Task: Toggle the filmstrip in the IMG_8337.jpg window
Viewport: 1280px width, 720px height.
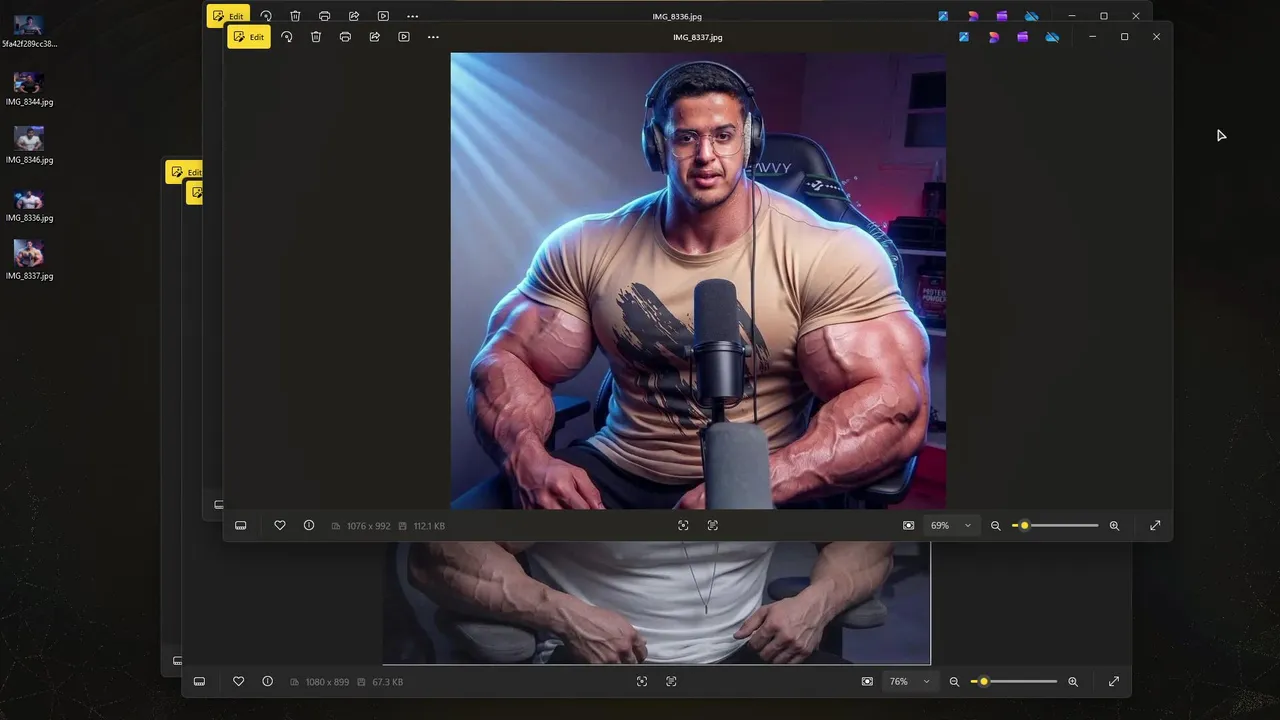Action: pos(241,526)
